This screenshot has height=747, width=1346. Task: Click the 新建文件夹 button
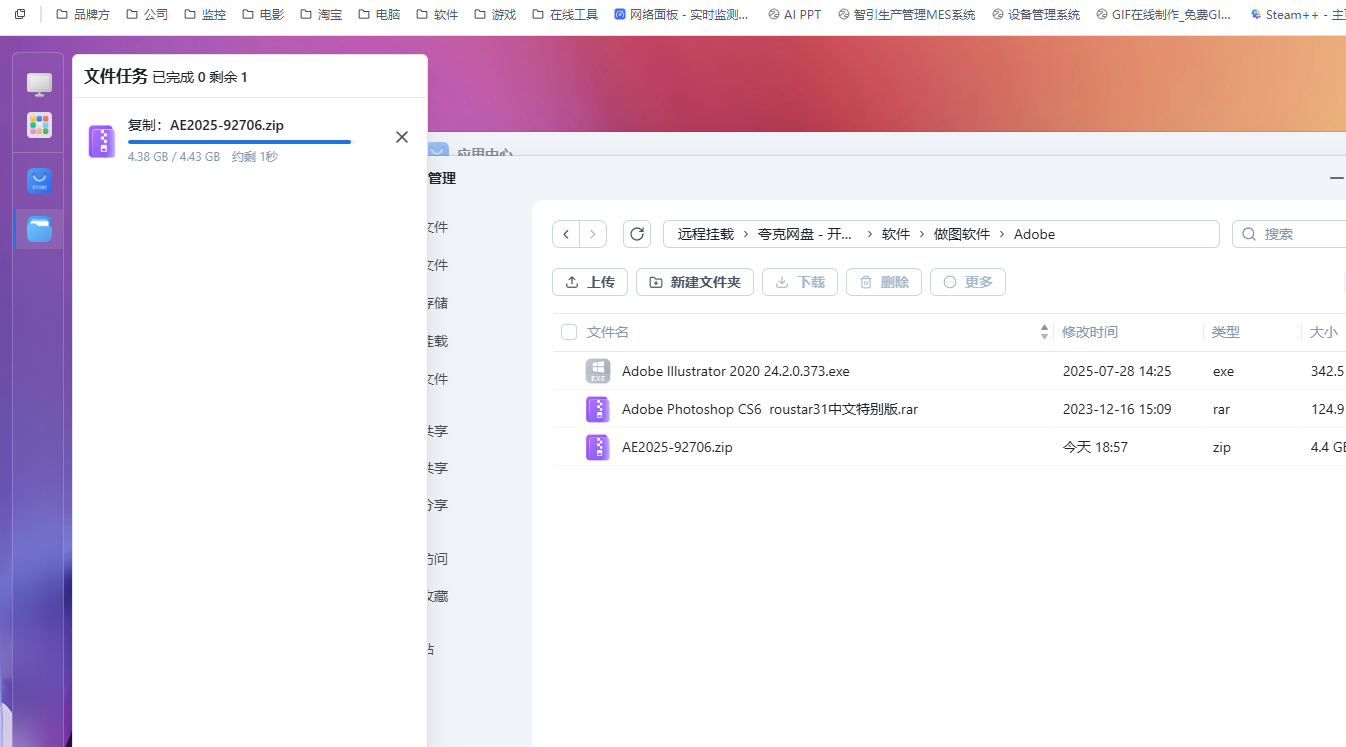point(694,282)
